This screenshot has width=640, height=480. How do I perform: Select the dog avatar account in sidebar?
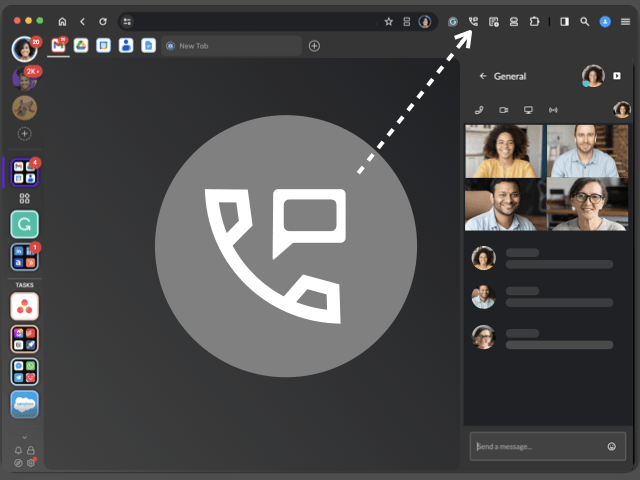tap(24, 108)
